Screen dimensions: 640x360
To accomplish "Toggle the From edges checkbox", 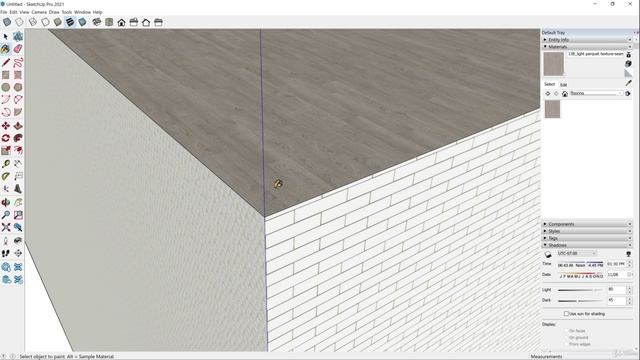I will point(566,344).
